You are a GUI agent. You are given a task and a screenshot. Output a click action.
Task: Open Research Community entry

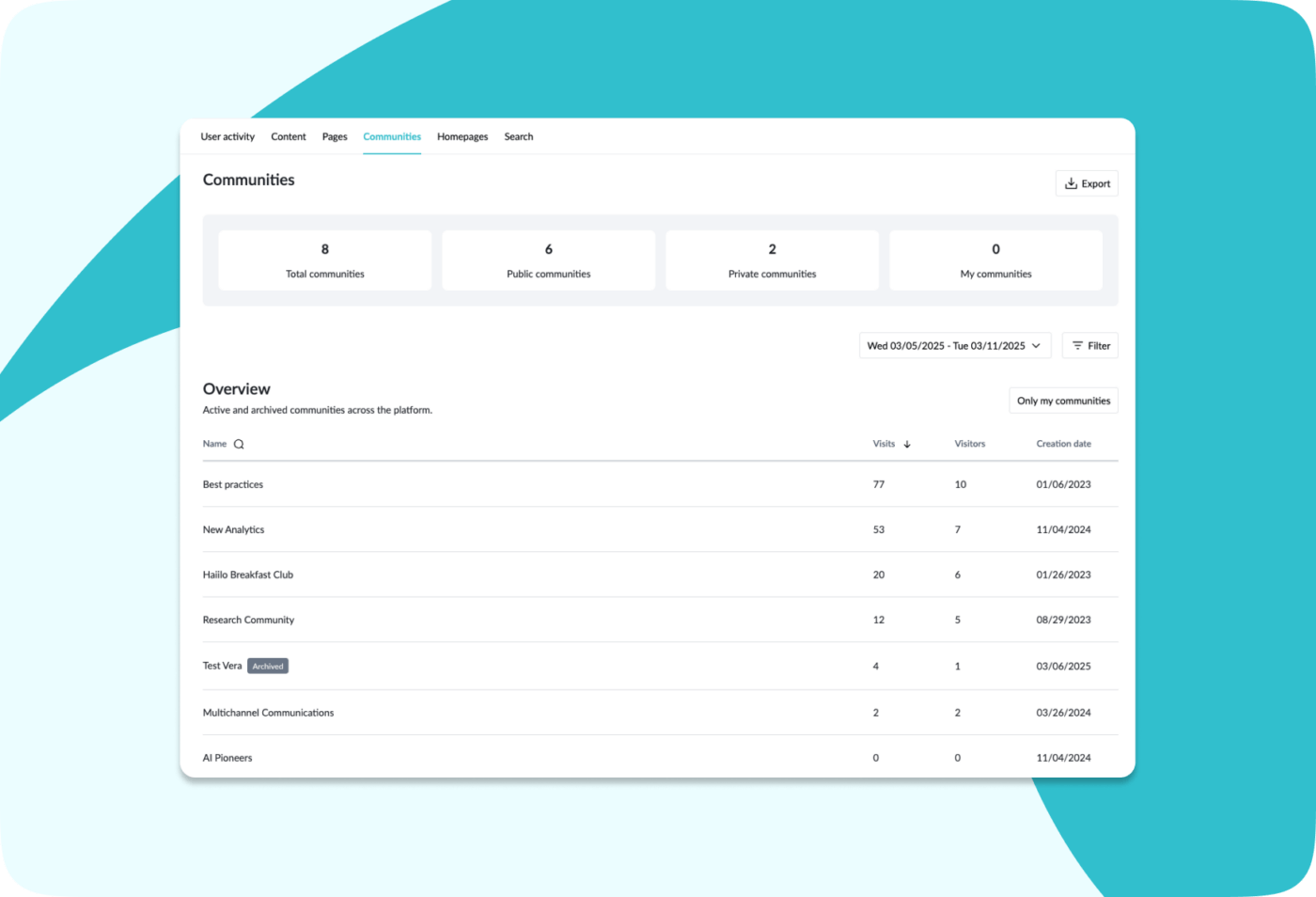[248, 621]
